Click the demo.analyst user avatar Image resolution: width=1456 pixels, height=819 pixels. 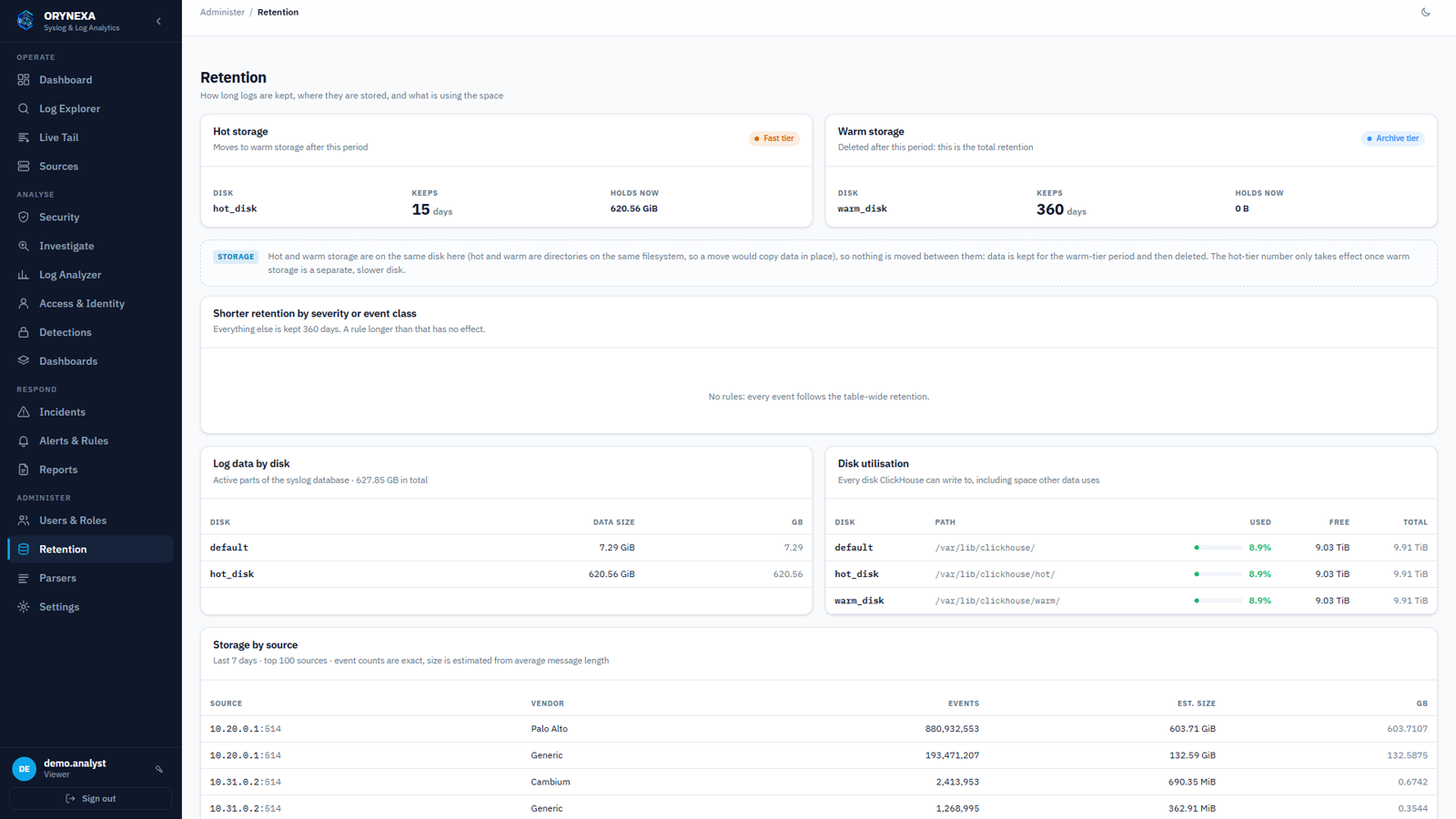click(x=25, y=769)
